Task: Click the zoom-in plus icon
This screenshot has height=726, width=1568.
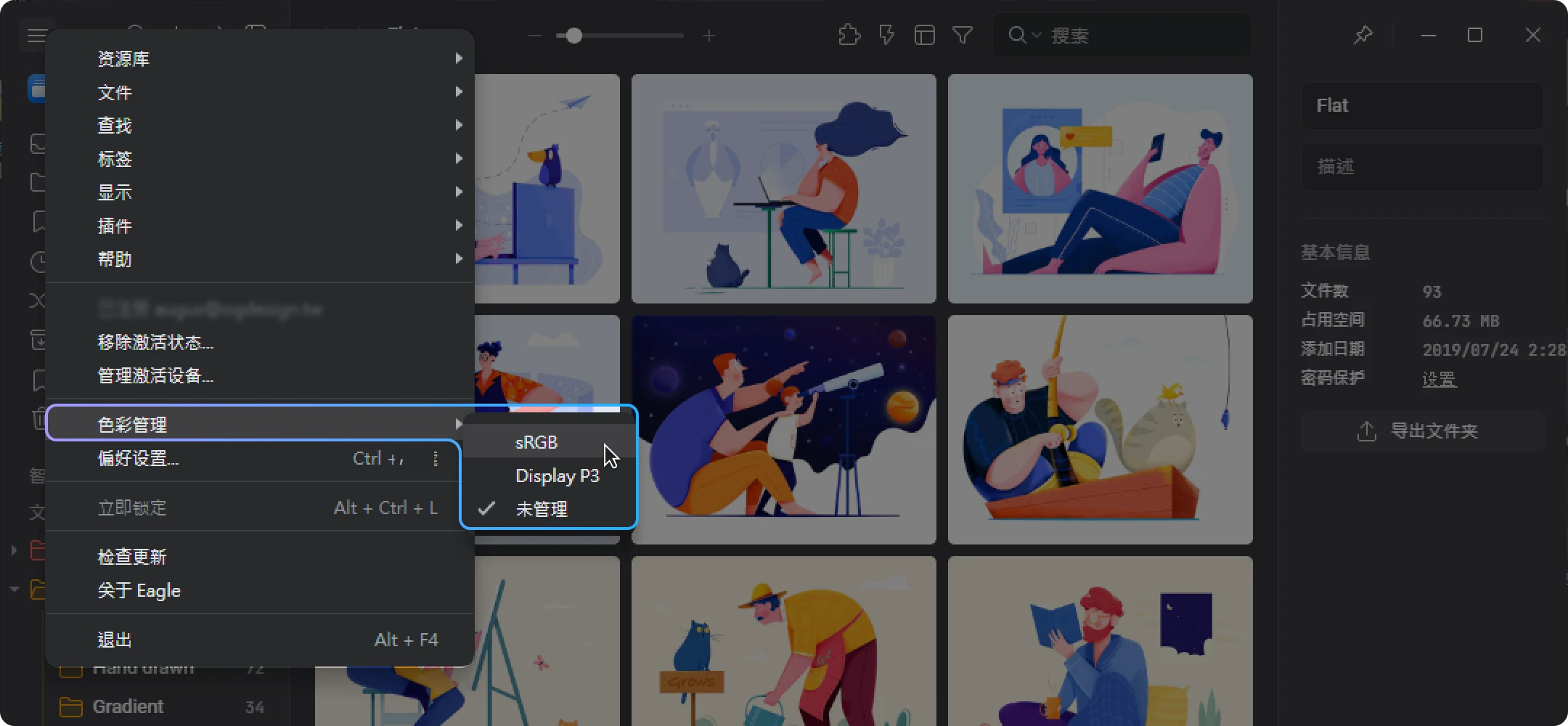Action: click(709, 35)
